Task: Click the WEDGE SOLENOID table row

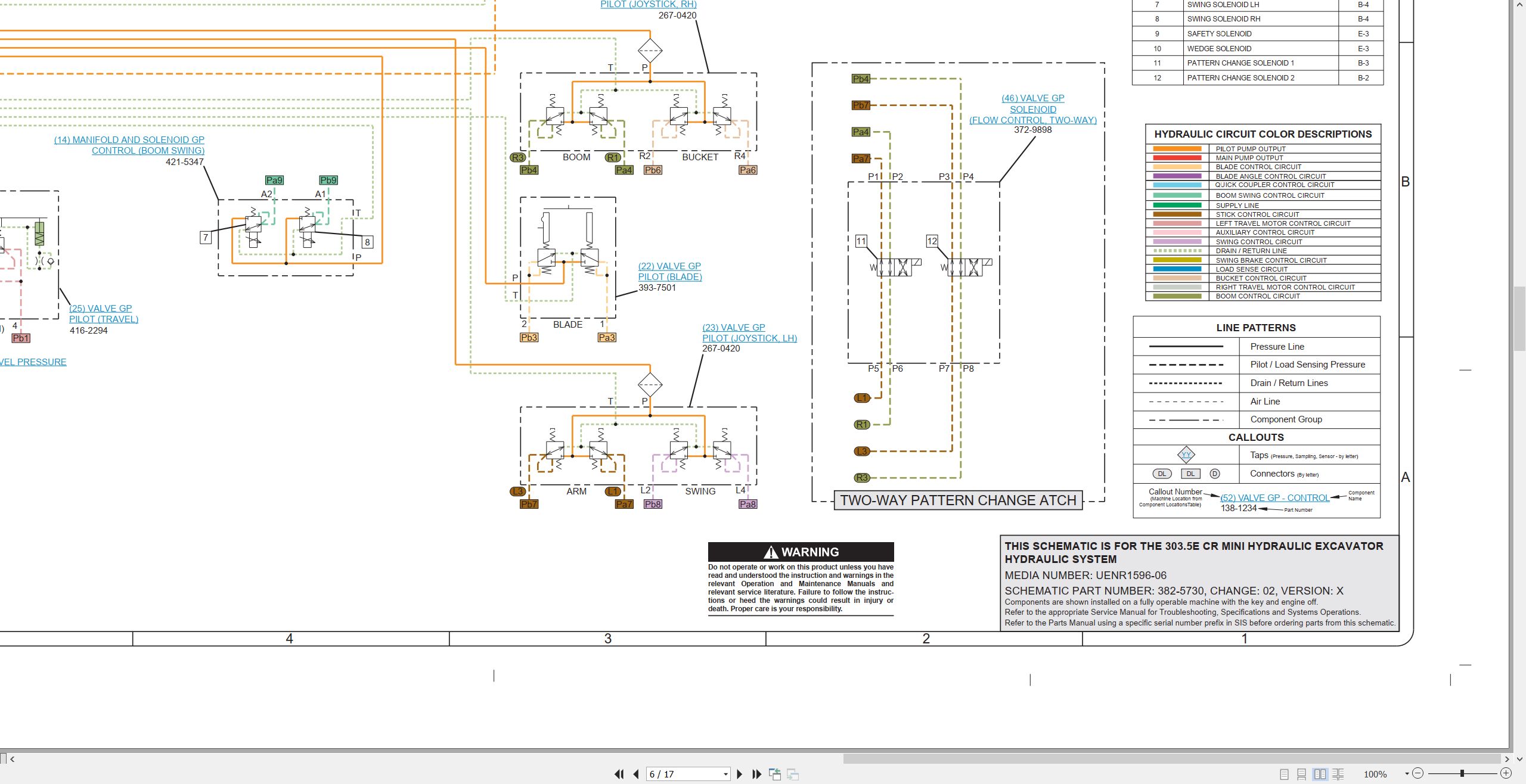Action: coord(1257,48)
